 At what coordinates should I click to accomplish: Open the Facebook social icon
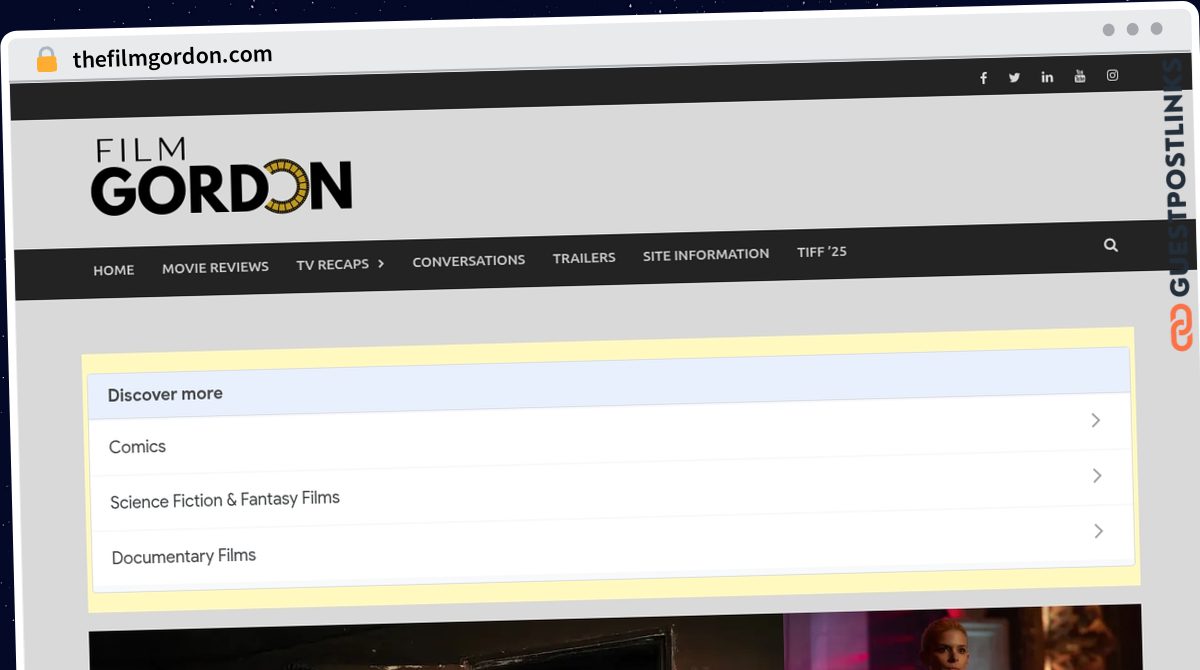tap(983, 78)
